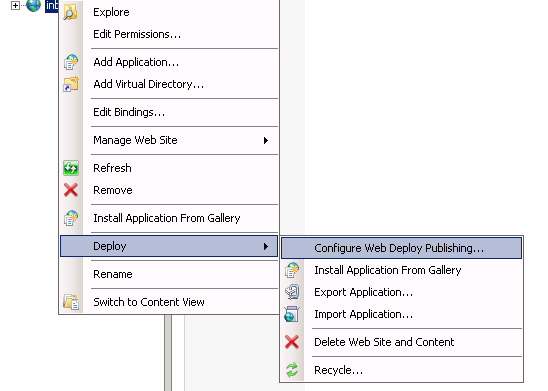
Task: Select Delete Web Site and Content
Action: tap(402, 342)
